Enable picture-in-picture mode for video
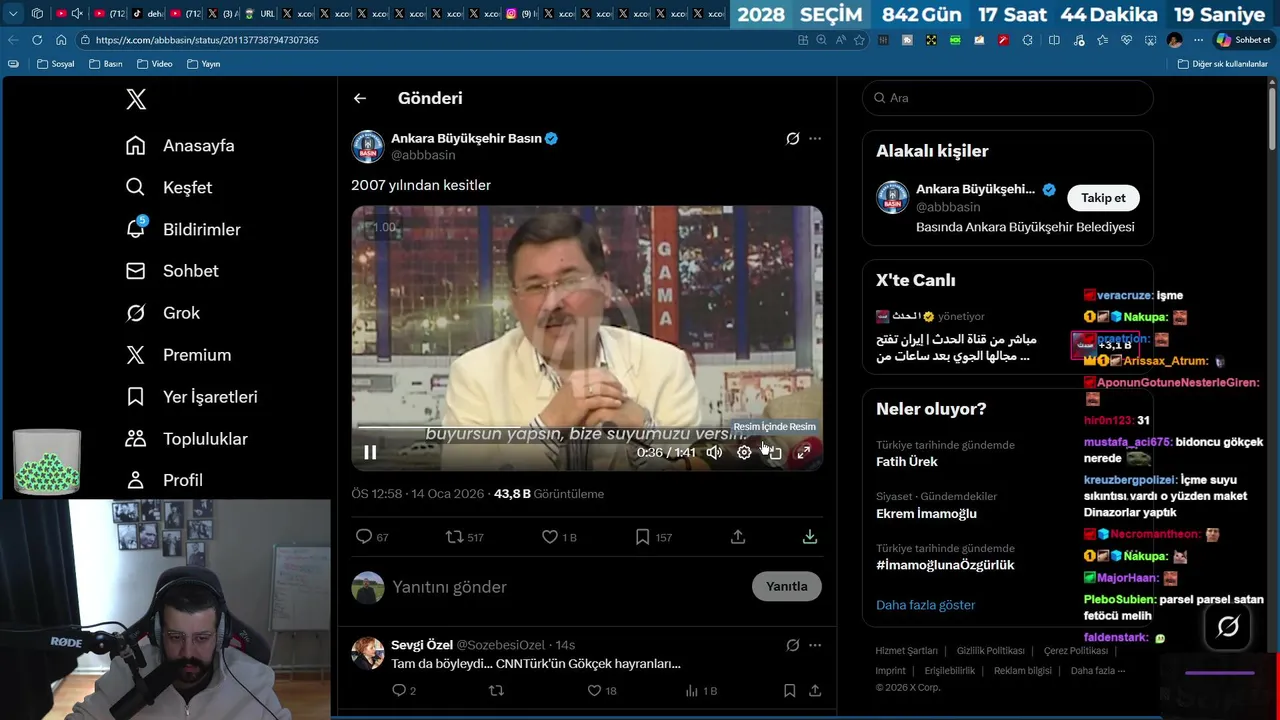This screenshot has width=1280, height=720. click(773, 452)
